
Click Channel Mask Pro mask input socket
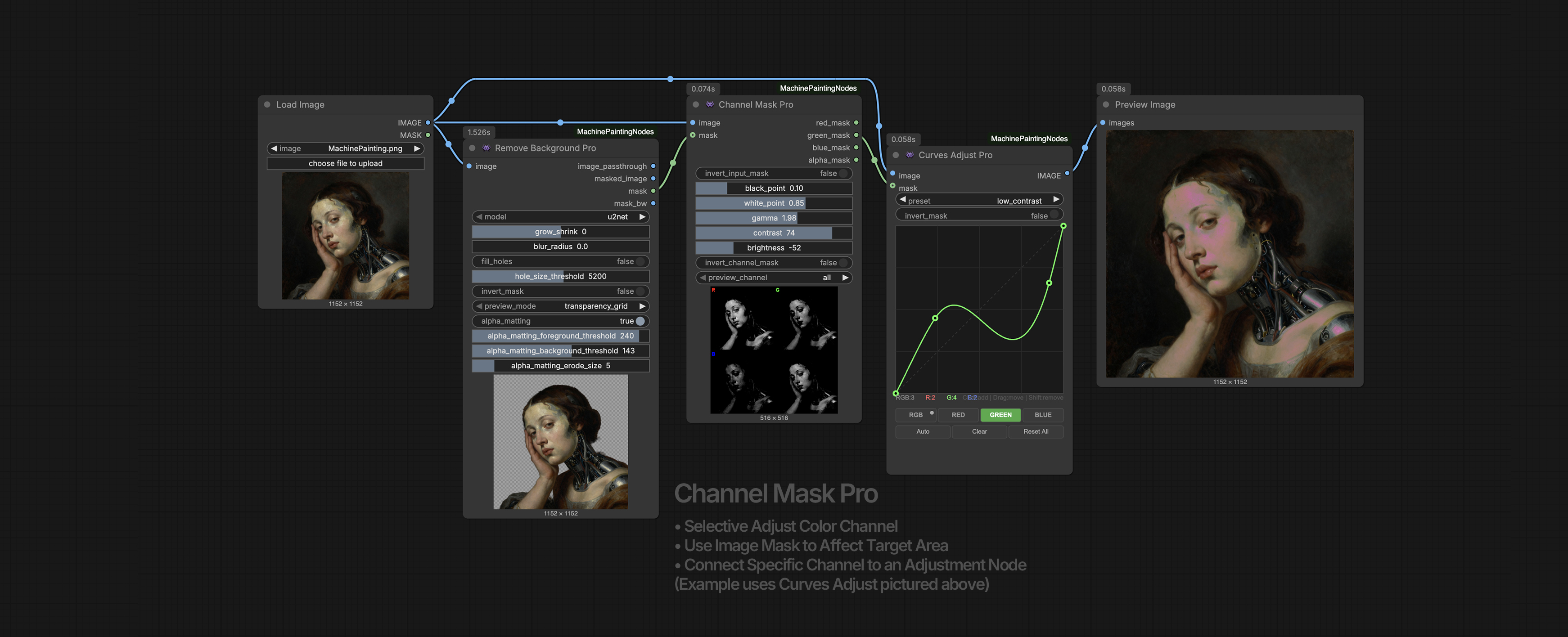coord(693,135)
